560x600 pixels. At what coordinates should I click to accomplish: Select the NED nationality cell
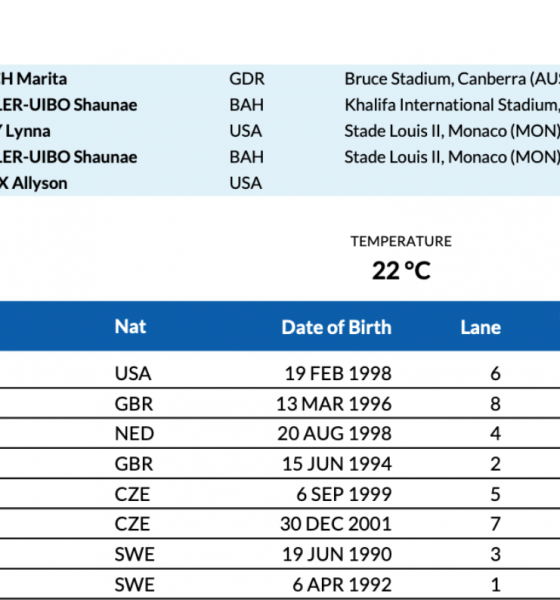[x=134, y=434]
